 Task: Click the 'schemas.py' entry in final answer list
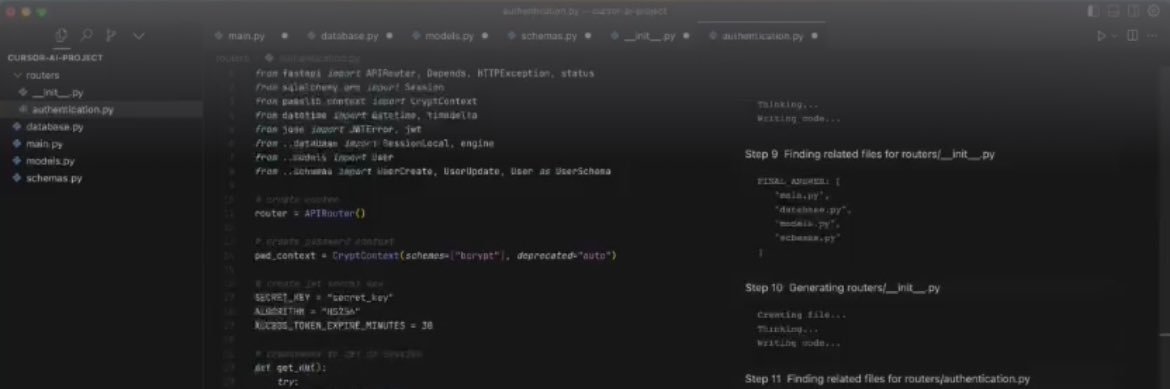click(x=809, y=238)
